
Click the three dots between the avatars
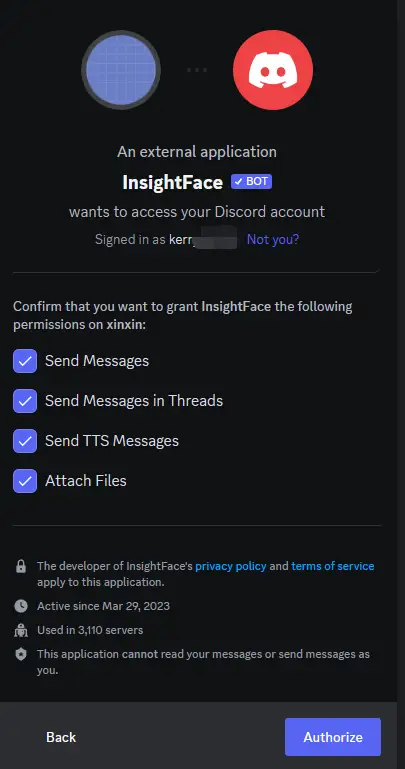coord(197,70)
